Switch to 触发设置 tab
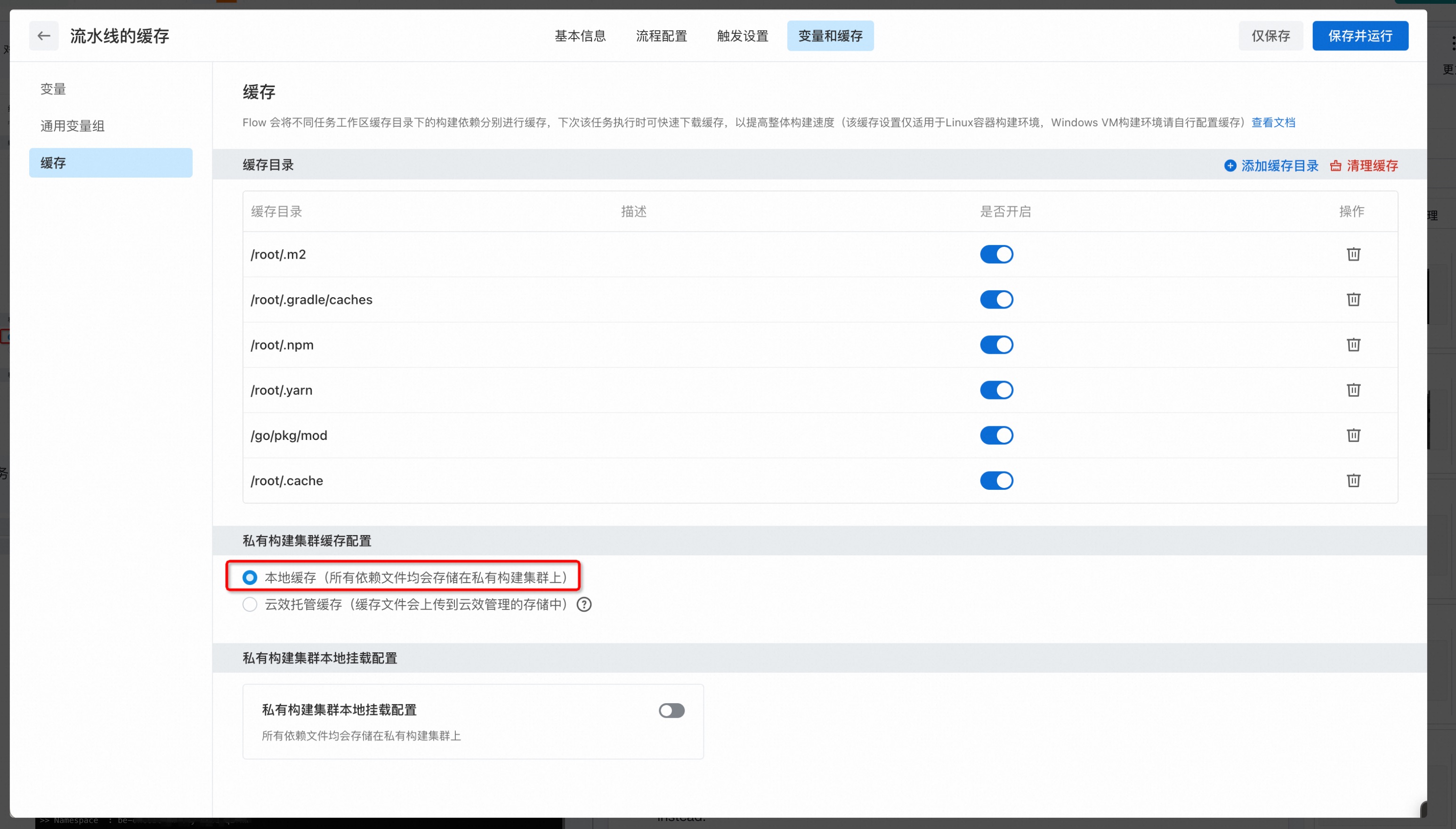 [x=742, y=36]
